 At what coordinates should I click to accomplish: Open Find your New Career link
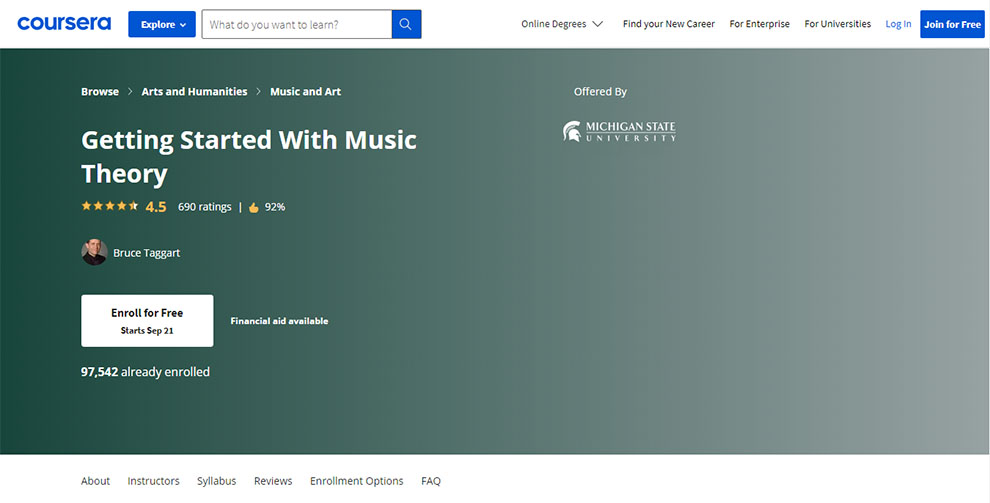coord(669,24)
